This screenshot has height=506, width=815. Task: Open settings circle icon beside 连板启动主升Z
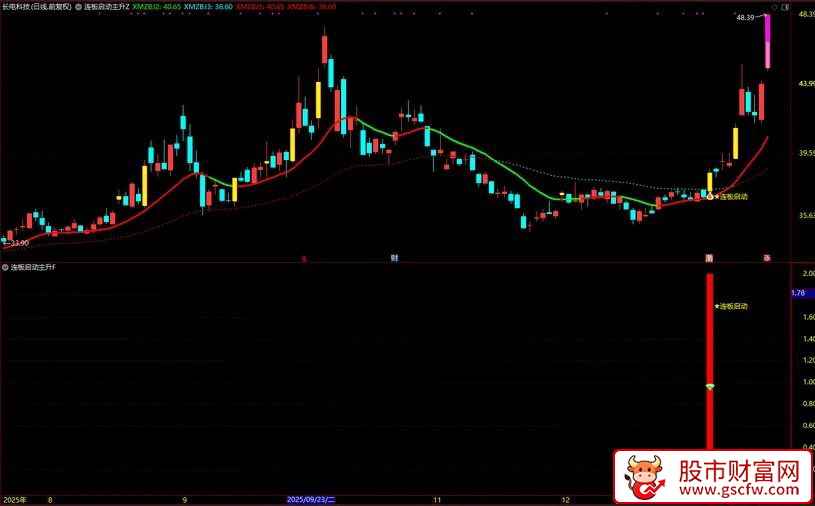[78, 7]
